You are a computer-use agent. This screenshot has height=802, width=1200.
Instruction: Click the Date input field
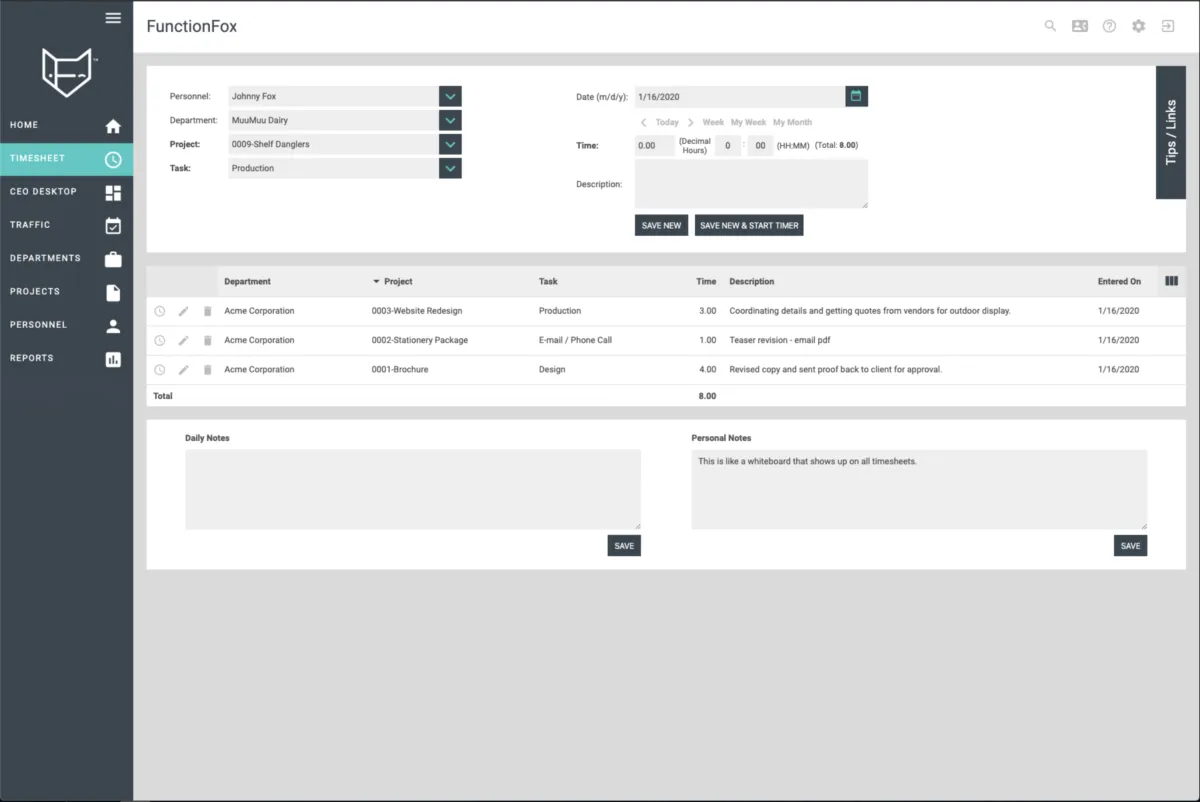[x=739, y=96]
